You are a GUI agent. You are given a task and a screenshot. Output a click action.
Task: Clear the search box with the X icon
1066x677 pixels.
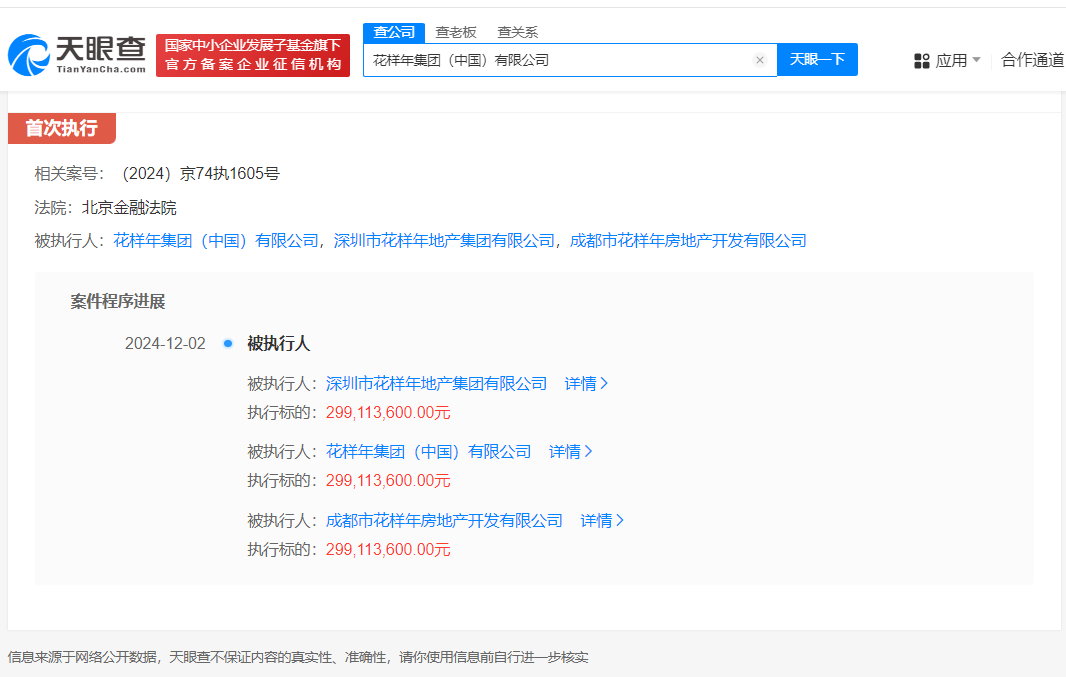(760, 60)
